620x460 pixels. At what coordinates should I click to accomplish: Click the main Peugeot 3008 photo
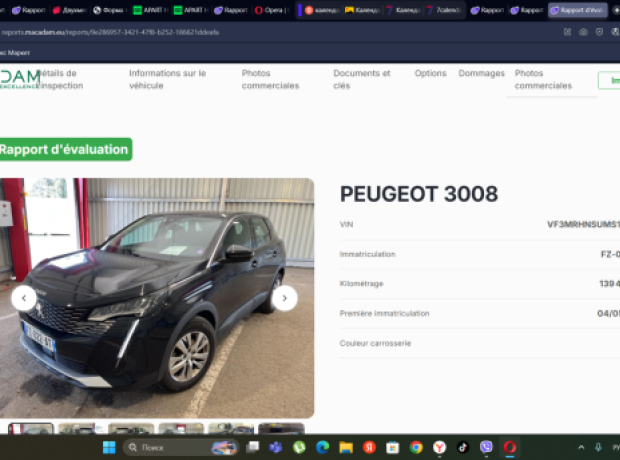(x=157, y=298)
